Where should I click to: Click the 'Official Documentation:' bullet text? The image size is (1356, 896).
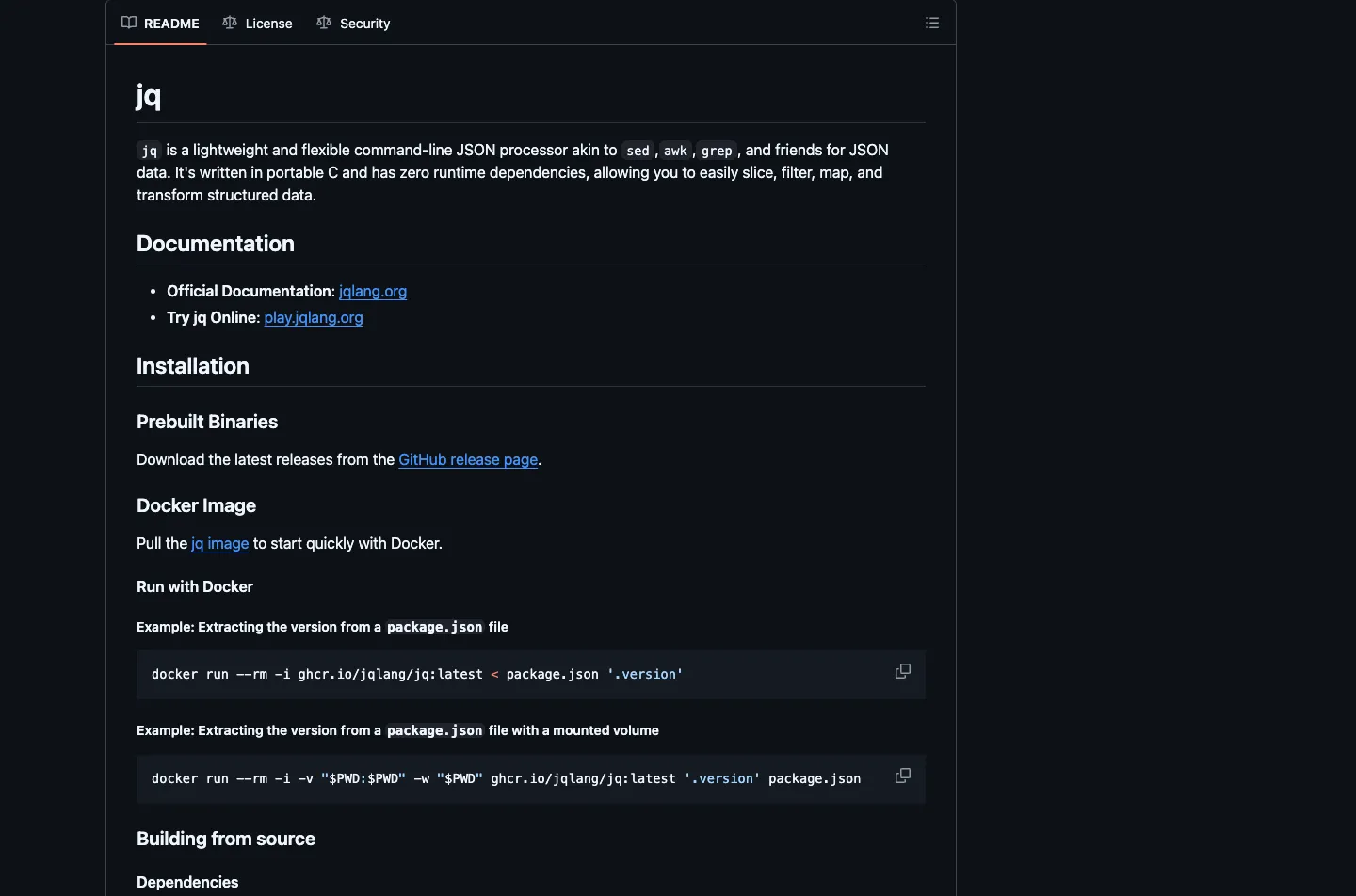250,291
